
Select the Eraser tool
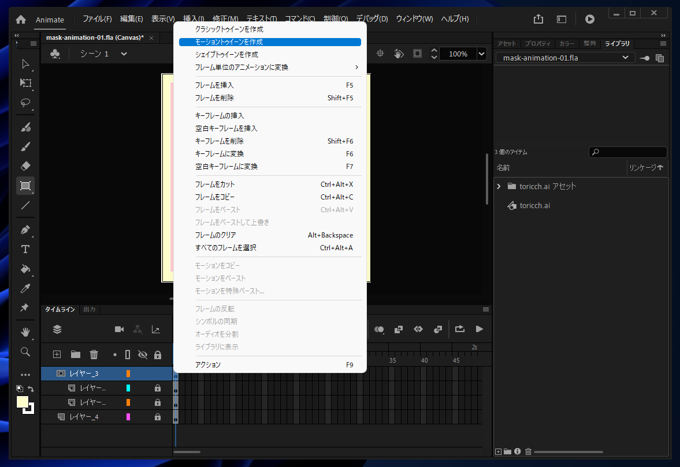26,166
